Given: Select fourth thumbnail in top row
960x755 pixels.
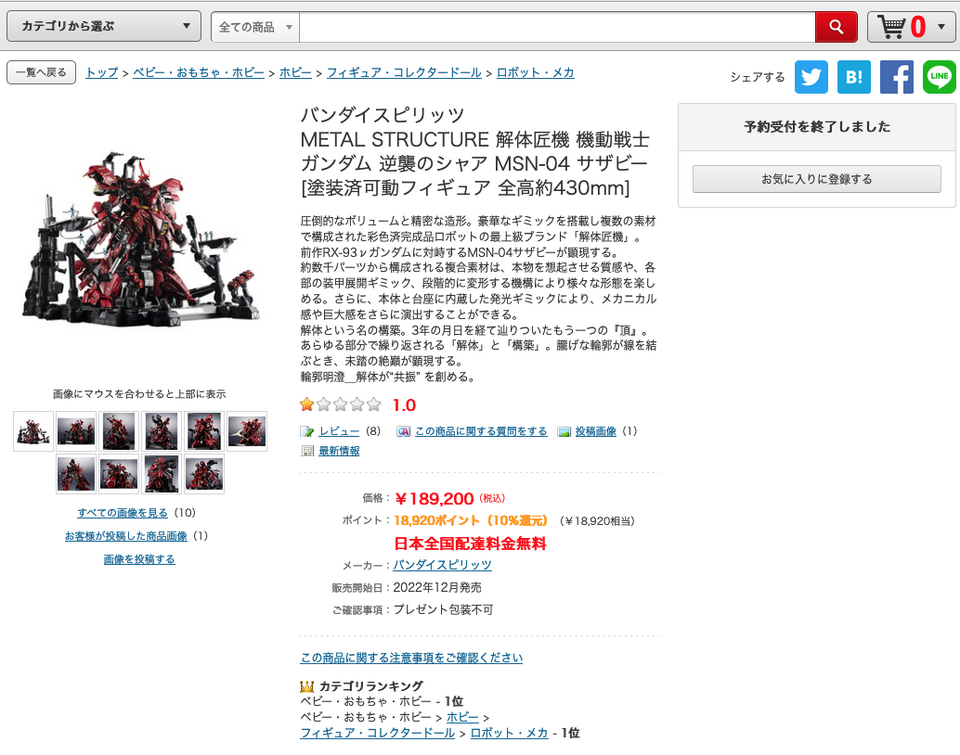Looking at the screenshot, I should coord(162,432).
